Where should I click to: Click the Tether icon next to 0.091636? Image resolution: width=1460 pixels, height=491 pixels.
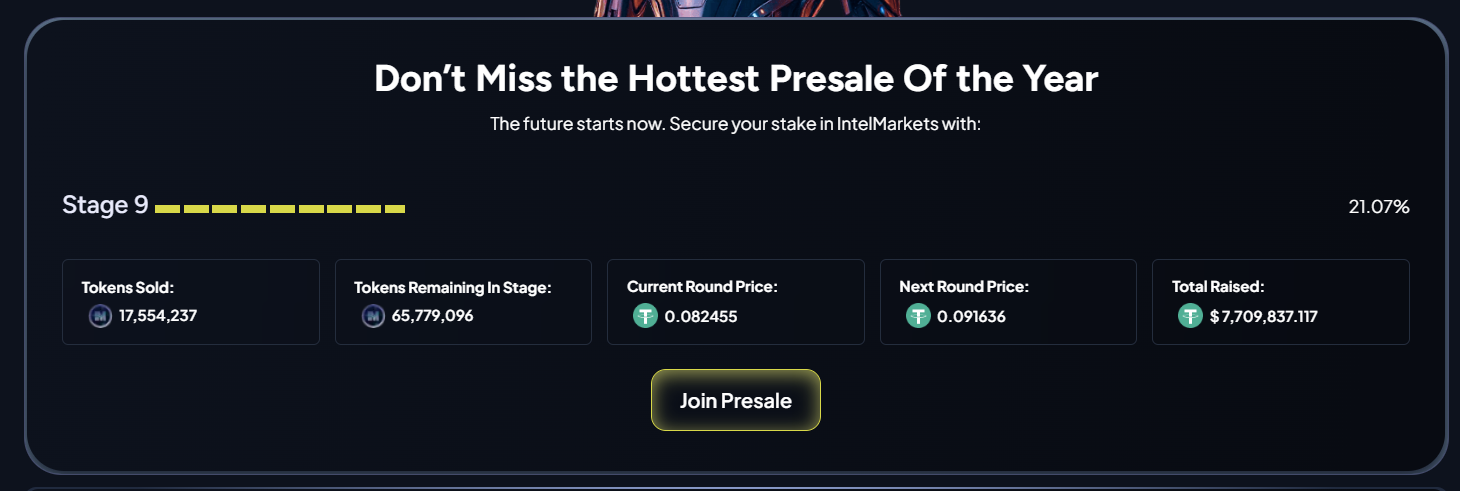tap(918, 316)
